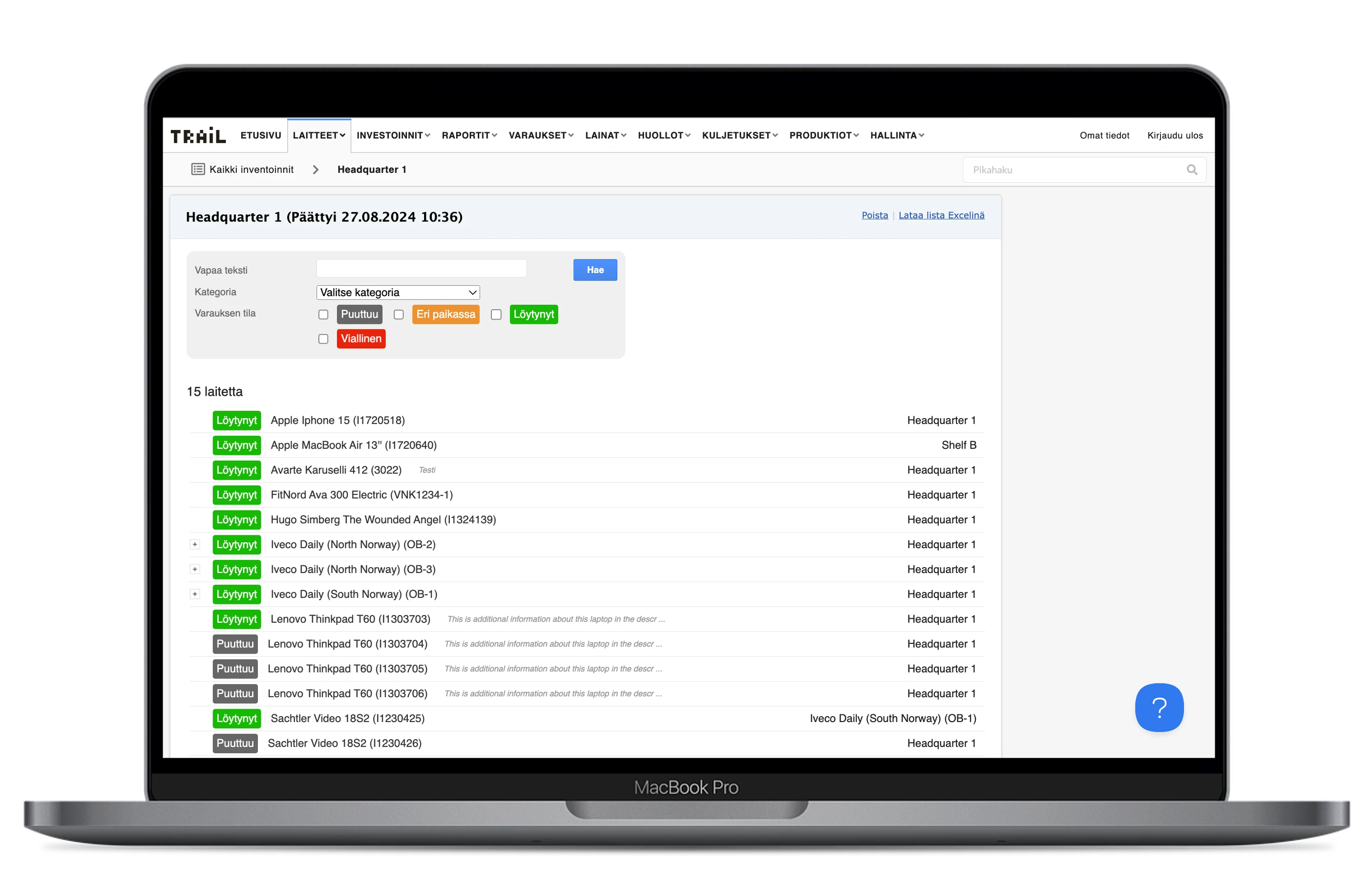The width and height of the screenshot is (1372, 873).
Task: Click the 15 laitetta count heading
Action: tap(215, 392)
